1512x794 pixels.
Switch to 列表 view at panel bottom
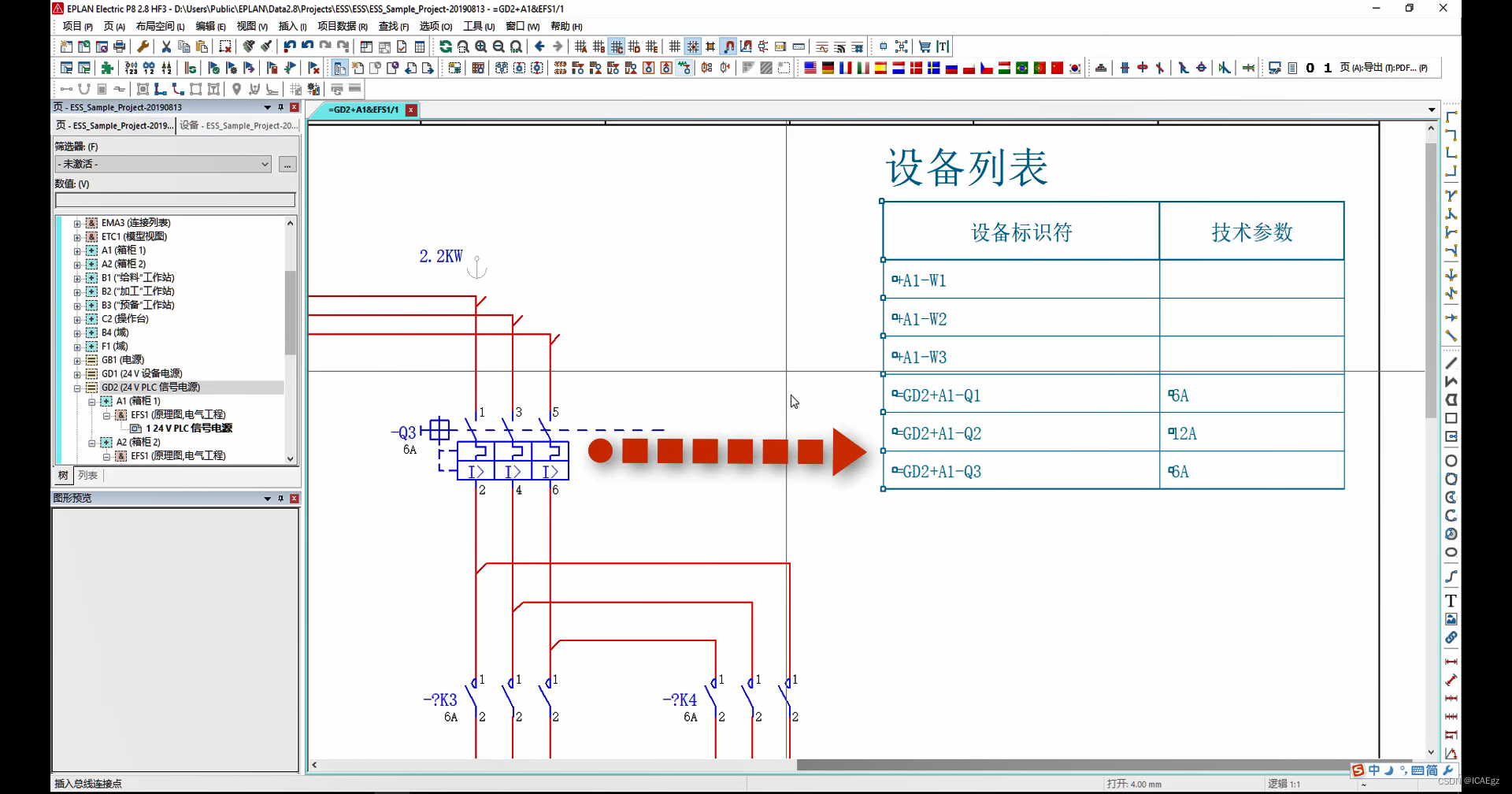[87, 475]
